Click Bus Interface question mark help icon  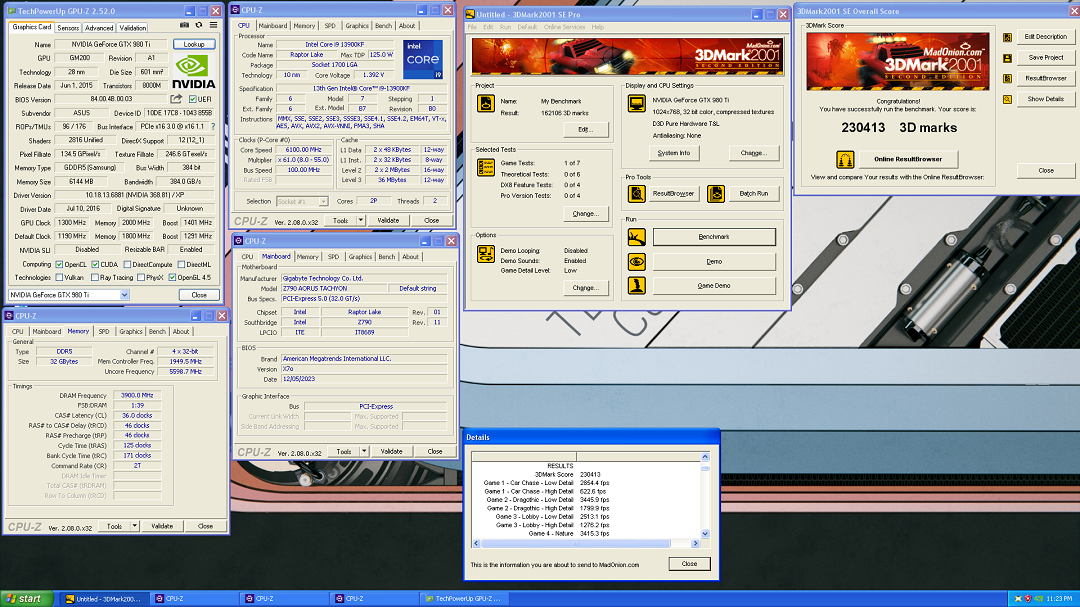(213, 127)
